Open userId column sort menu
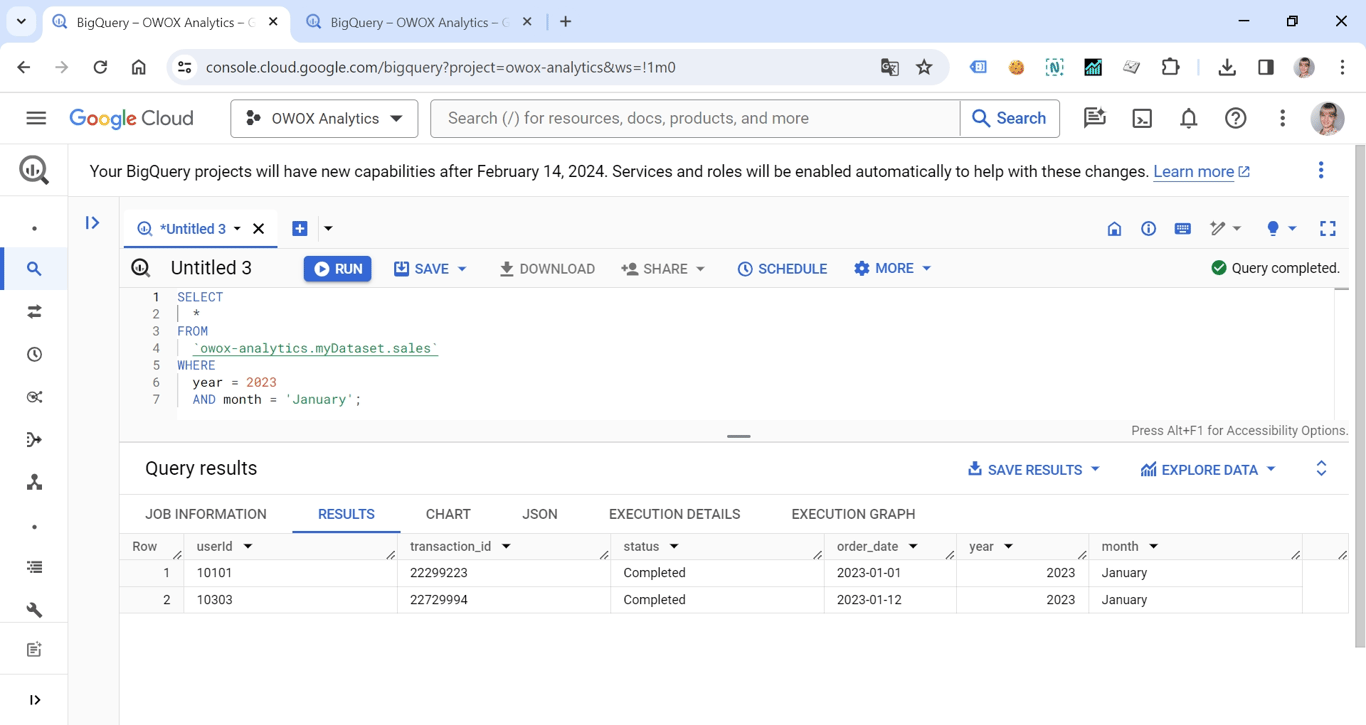This screenshot has width=1366, height=725. coord(248,547)
